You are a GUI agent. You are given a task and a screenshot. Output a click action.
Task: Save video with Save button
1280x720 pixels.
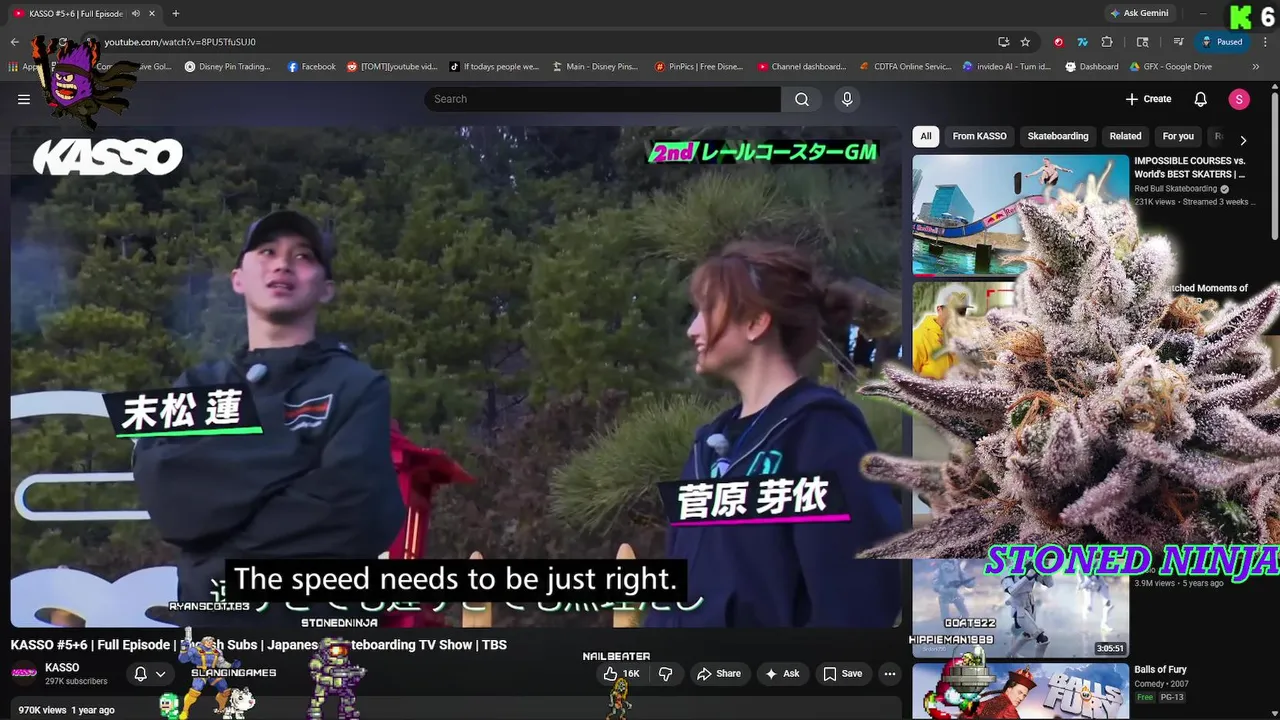(842, 674)
